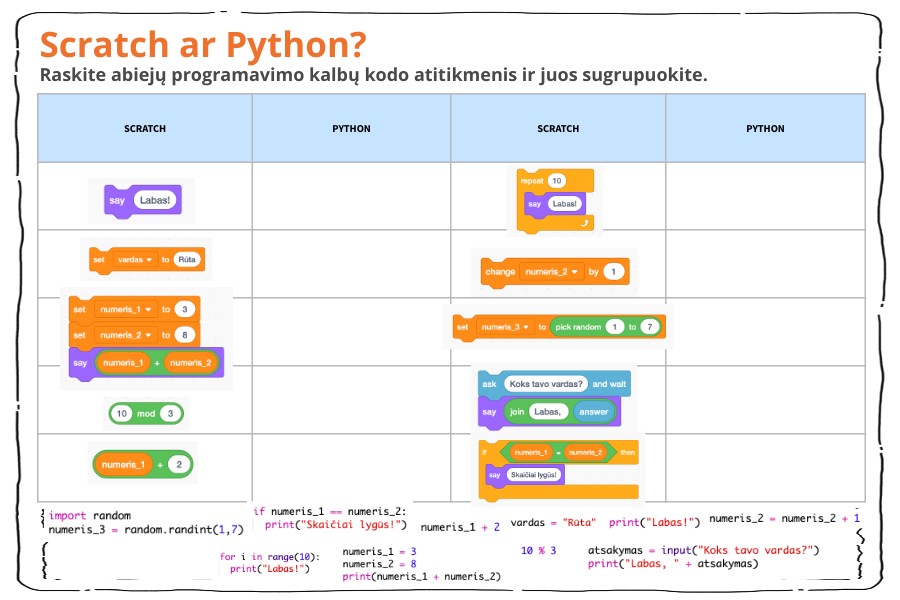The image size is (900, 600).
Task: Click the Python line 'numeris_2 = 8'
Action: tap(379, 564)
